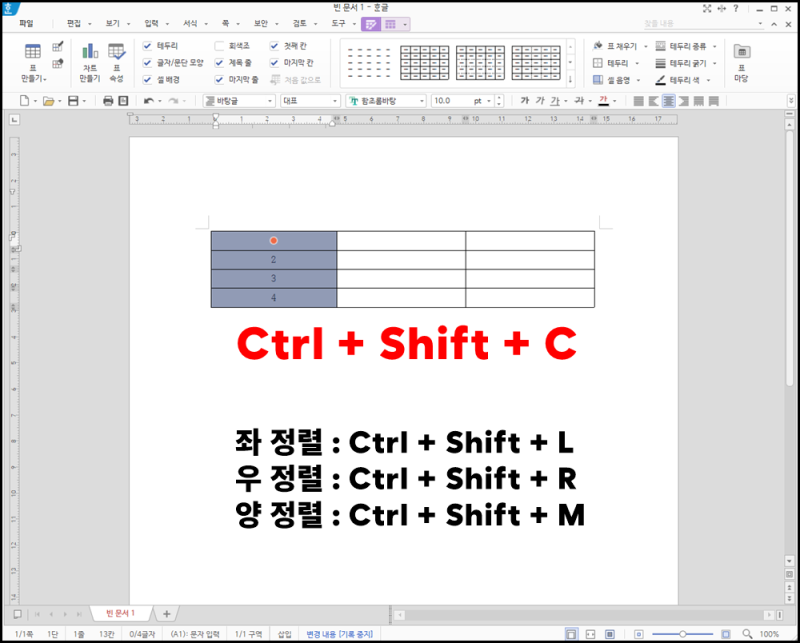This screenshot has width=800, height=643.
Task: Select the center alignment icon
Action: pyautogui.click(x=670, y=100)
